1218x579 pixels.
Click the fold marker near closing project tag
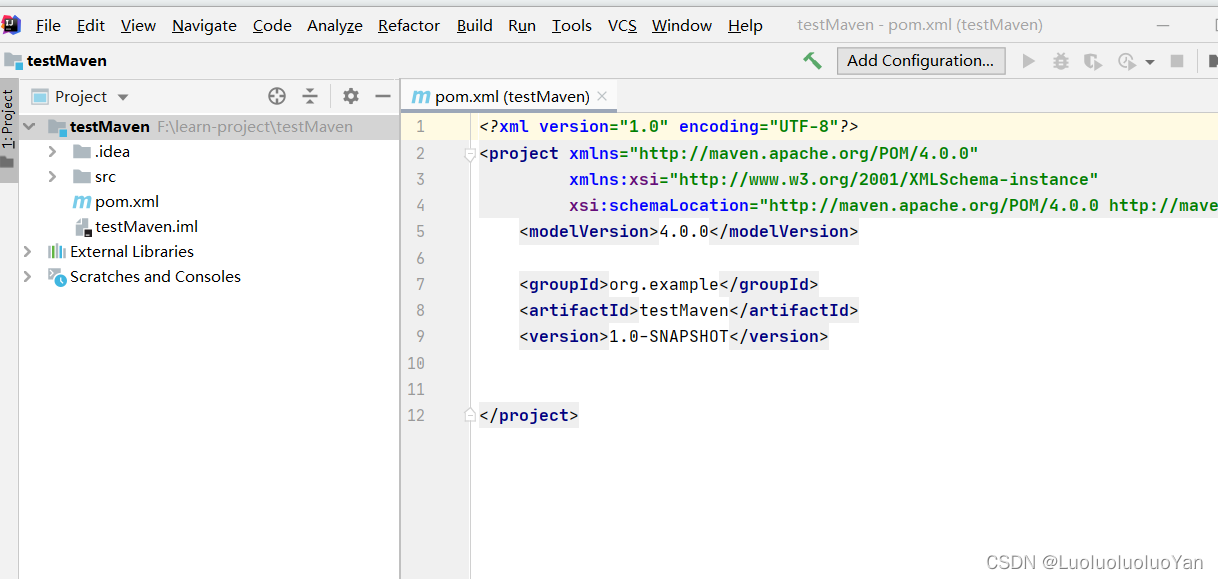point(469,414)
